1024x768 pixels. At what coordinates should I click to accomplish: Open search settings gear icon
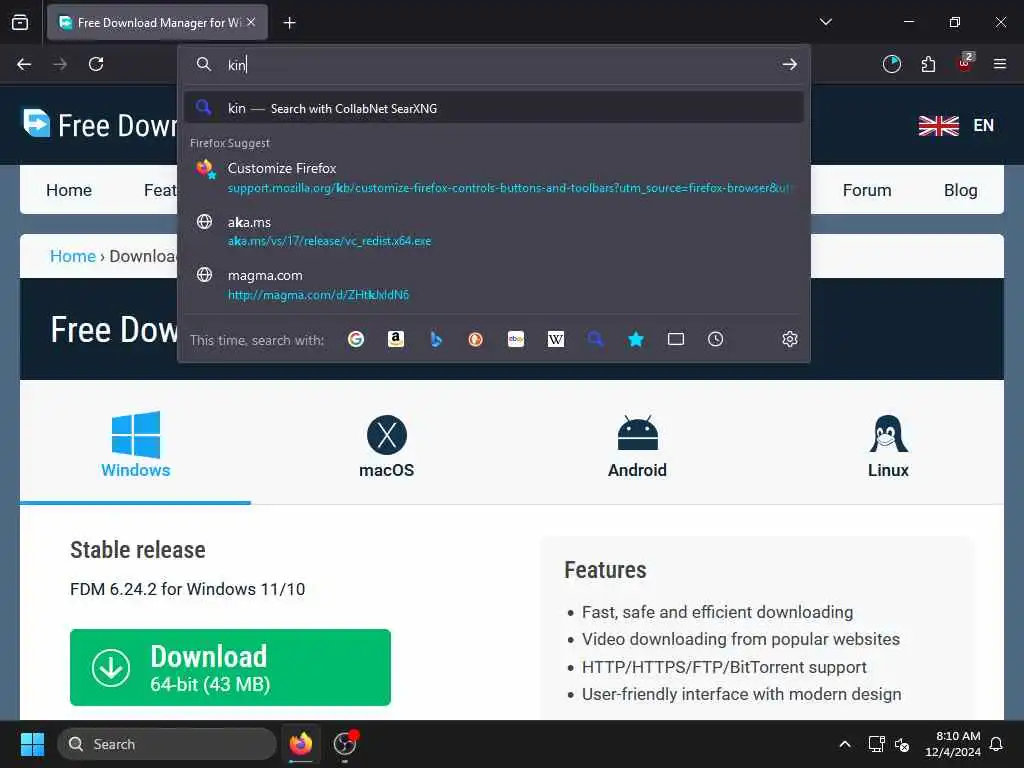coord(790,339)
